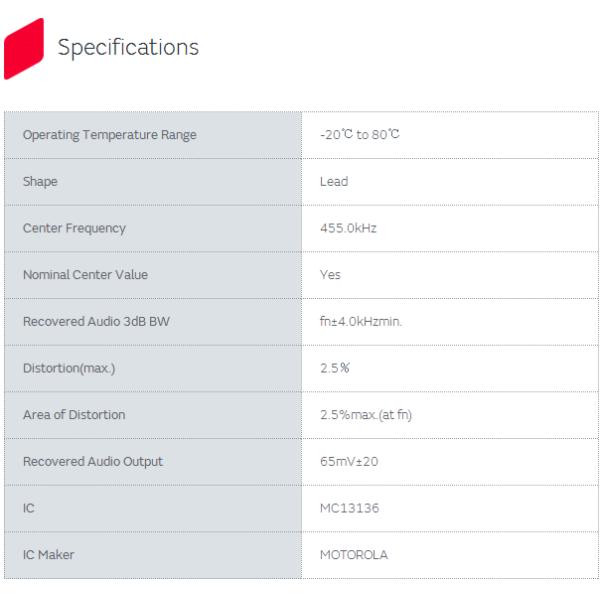
Task: Select the Nominal Center Value label
Action: 85,275
